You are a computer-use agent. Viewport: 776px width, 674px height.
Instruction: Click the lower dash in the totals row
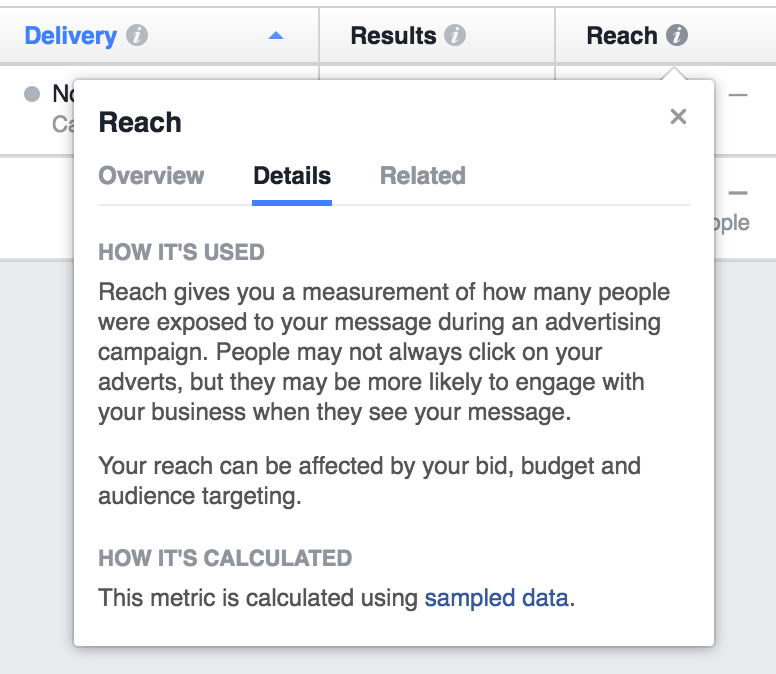click(x=738, y=193)
